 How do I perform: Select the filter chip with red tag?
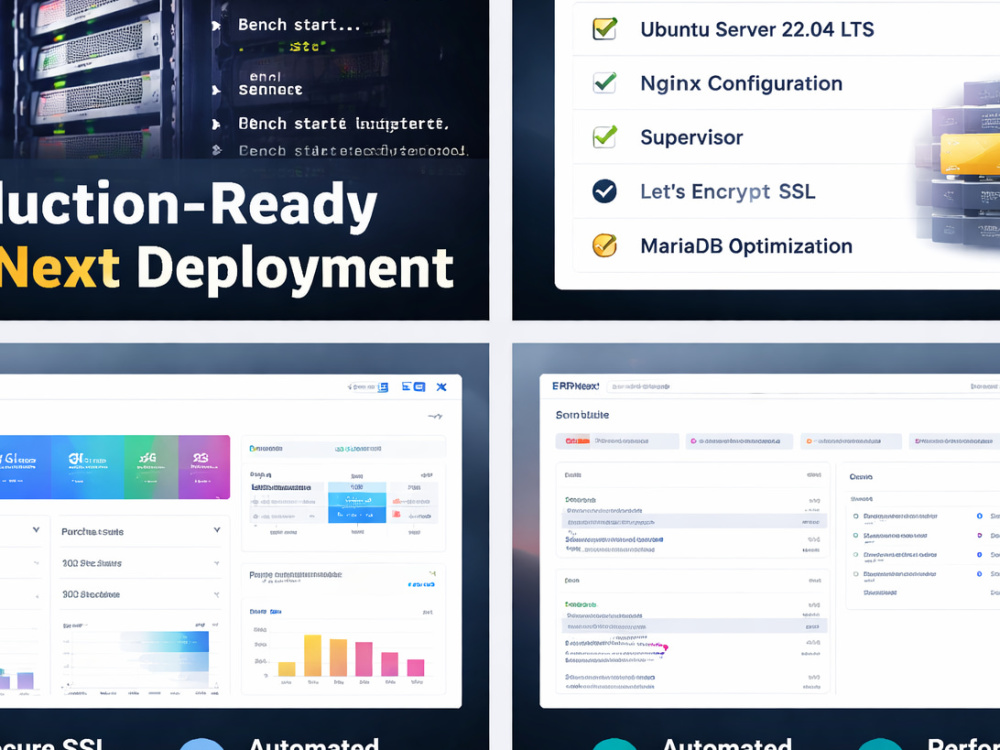617,441
